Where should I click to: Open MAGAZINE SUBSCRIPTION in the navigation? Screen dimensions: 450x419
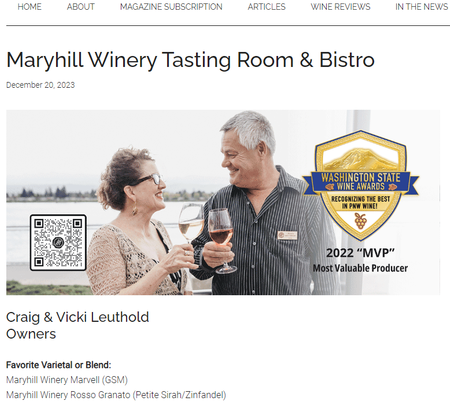point(171,7)
